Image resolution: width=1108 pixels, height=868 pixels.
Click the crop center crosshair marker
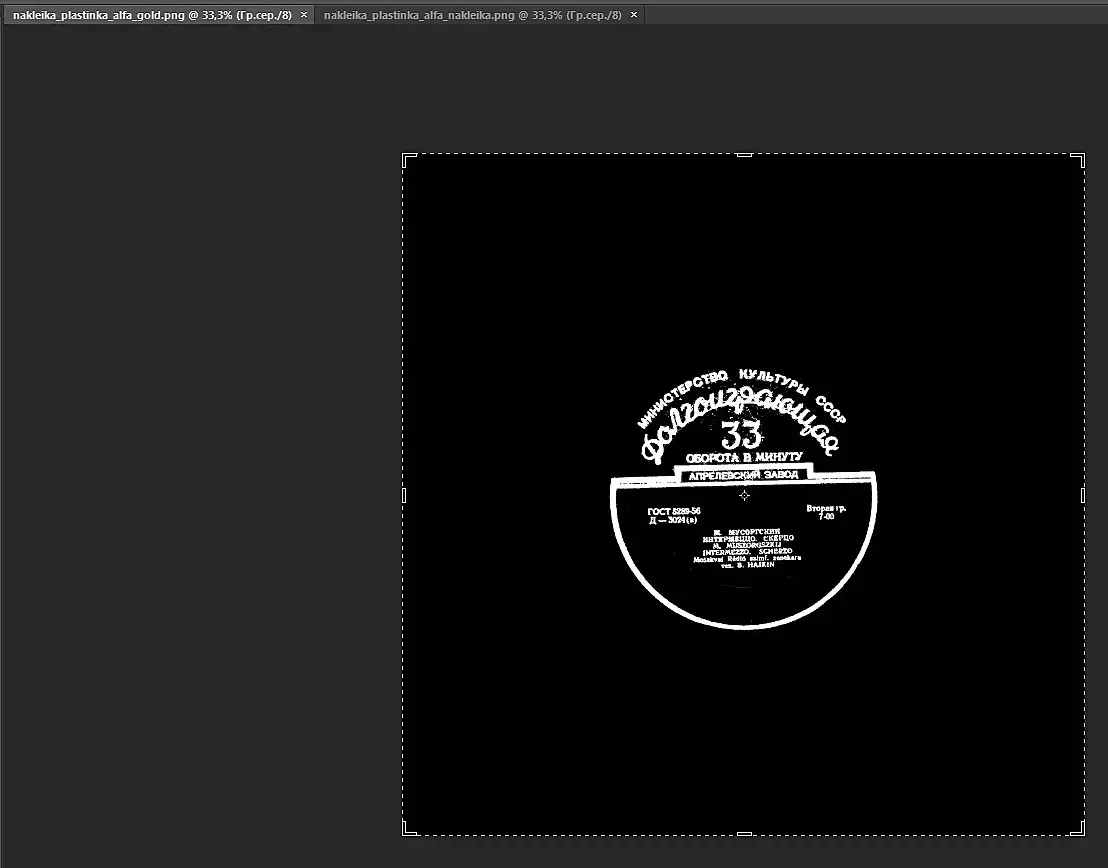click(x=744, y=495)
